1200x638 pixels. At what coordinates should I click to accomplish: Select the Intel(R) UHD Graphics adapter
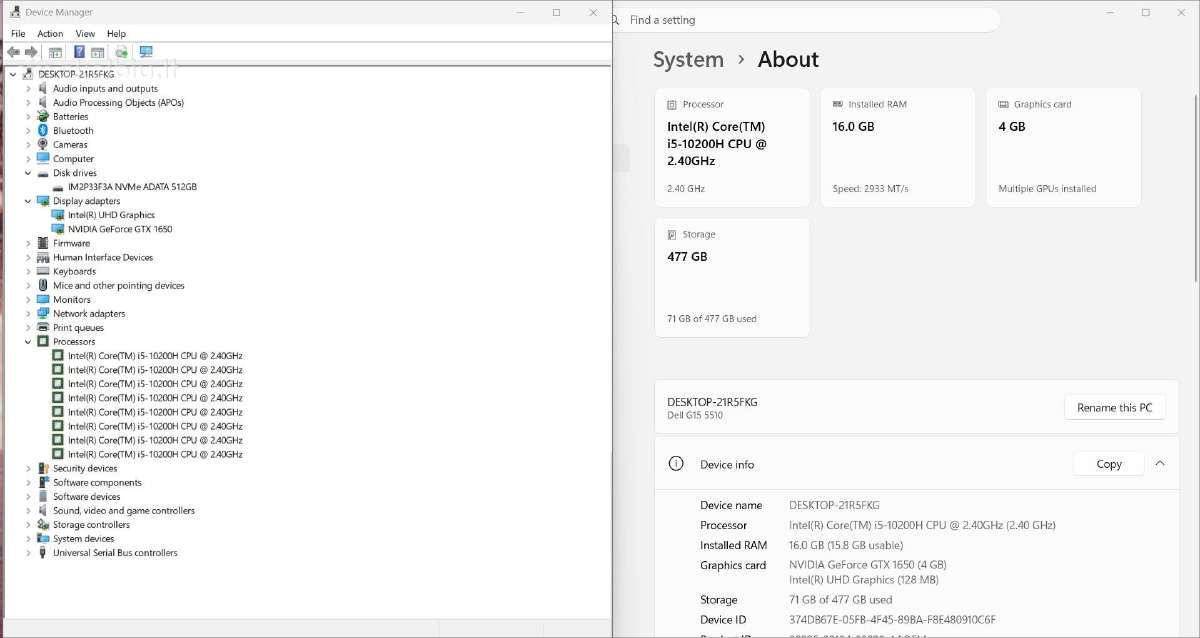(111, 215)
